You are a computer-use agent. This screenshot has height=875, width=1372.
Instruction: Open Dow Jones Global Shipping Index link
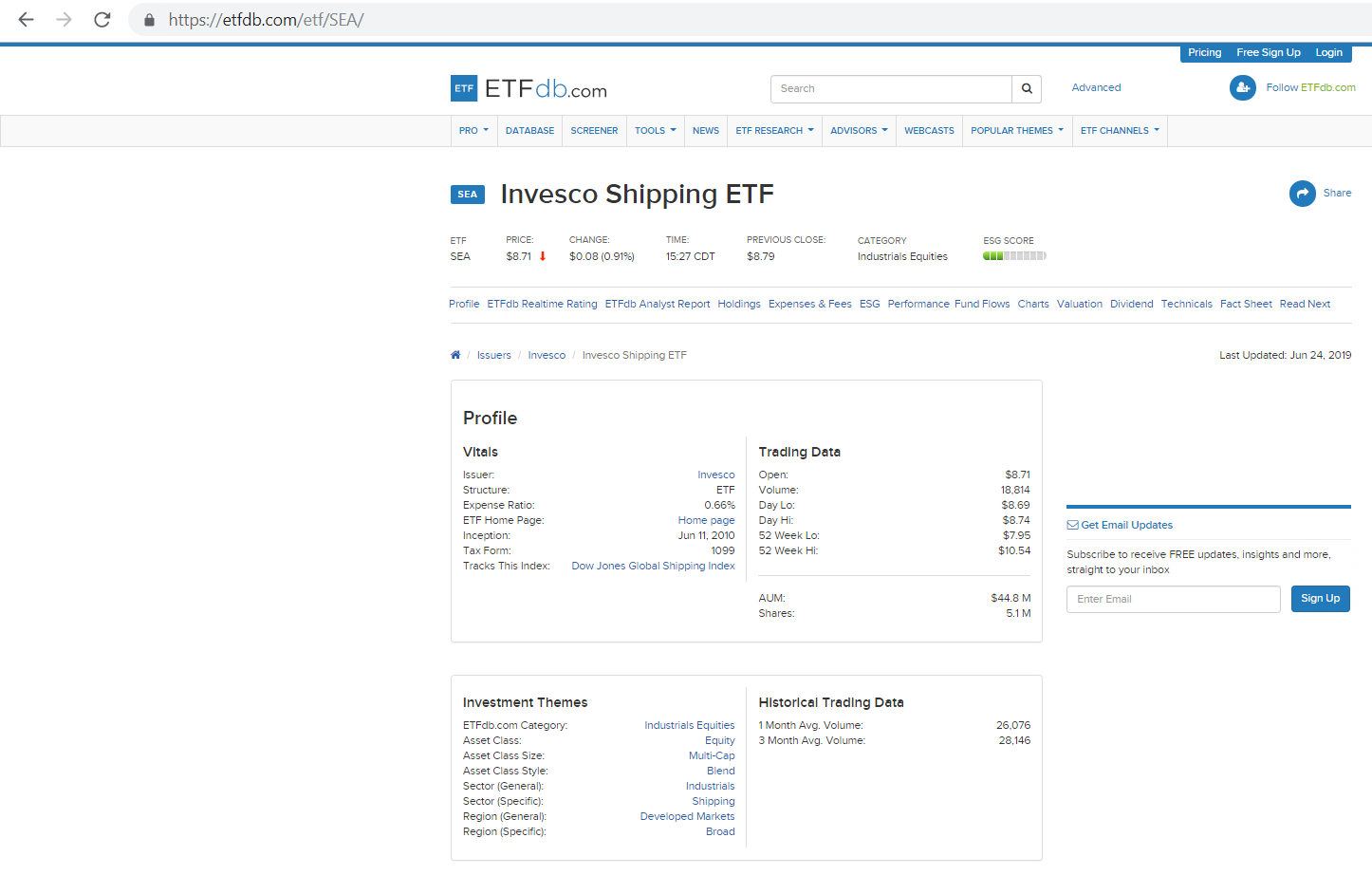click(653, 566)
